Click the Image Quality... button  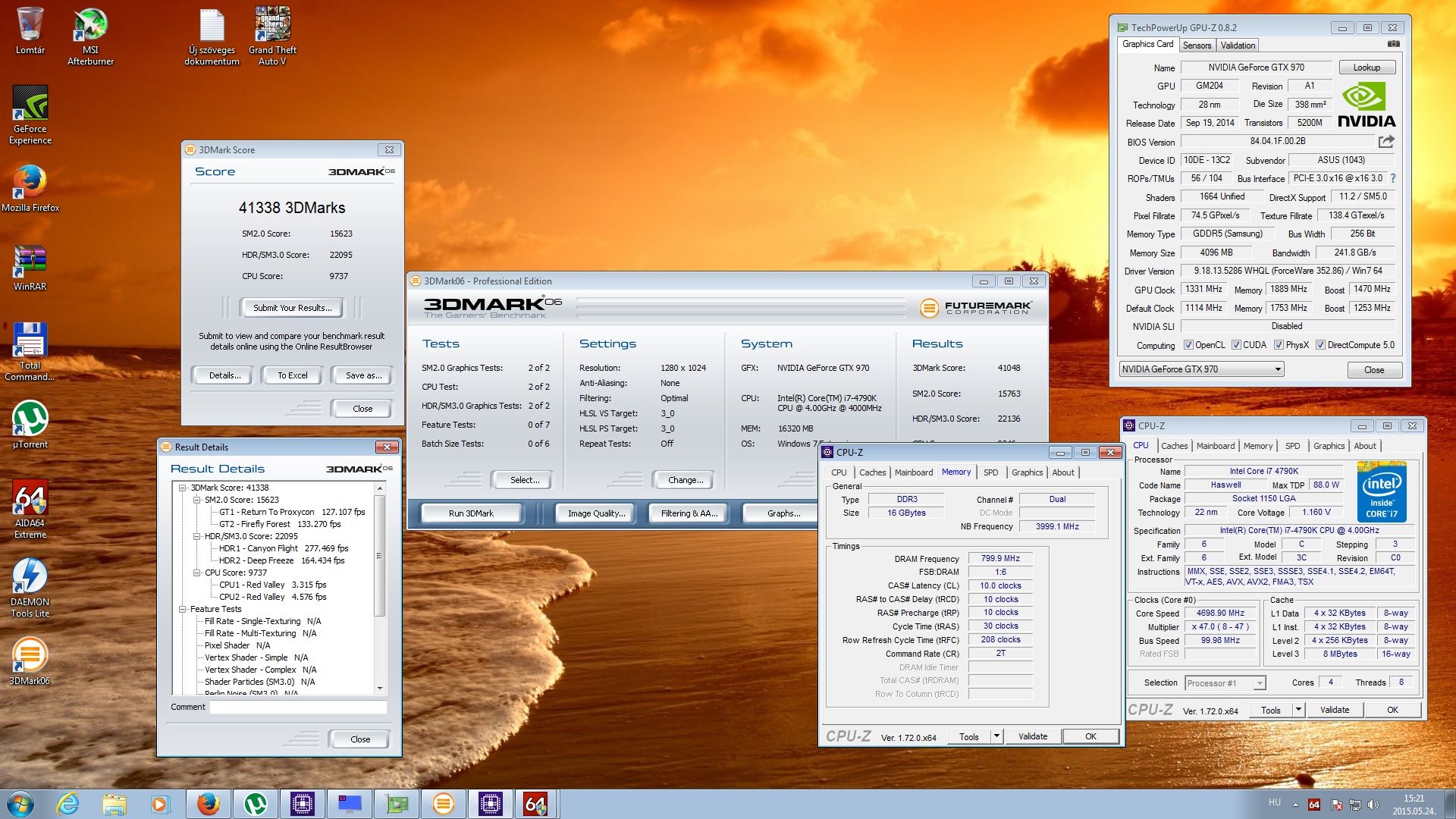pos(597,513)
